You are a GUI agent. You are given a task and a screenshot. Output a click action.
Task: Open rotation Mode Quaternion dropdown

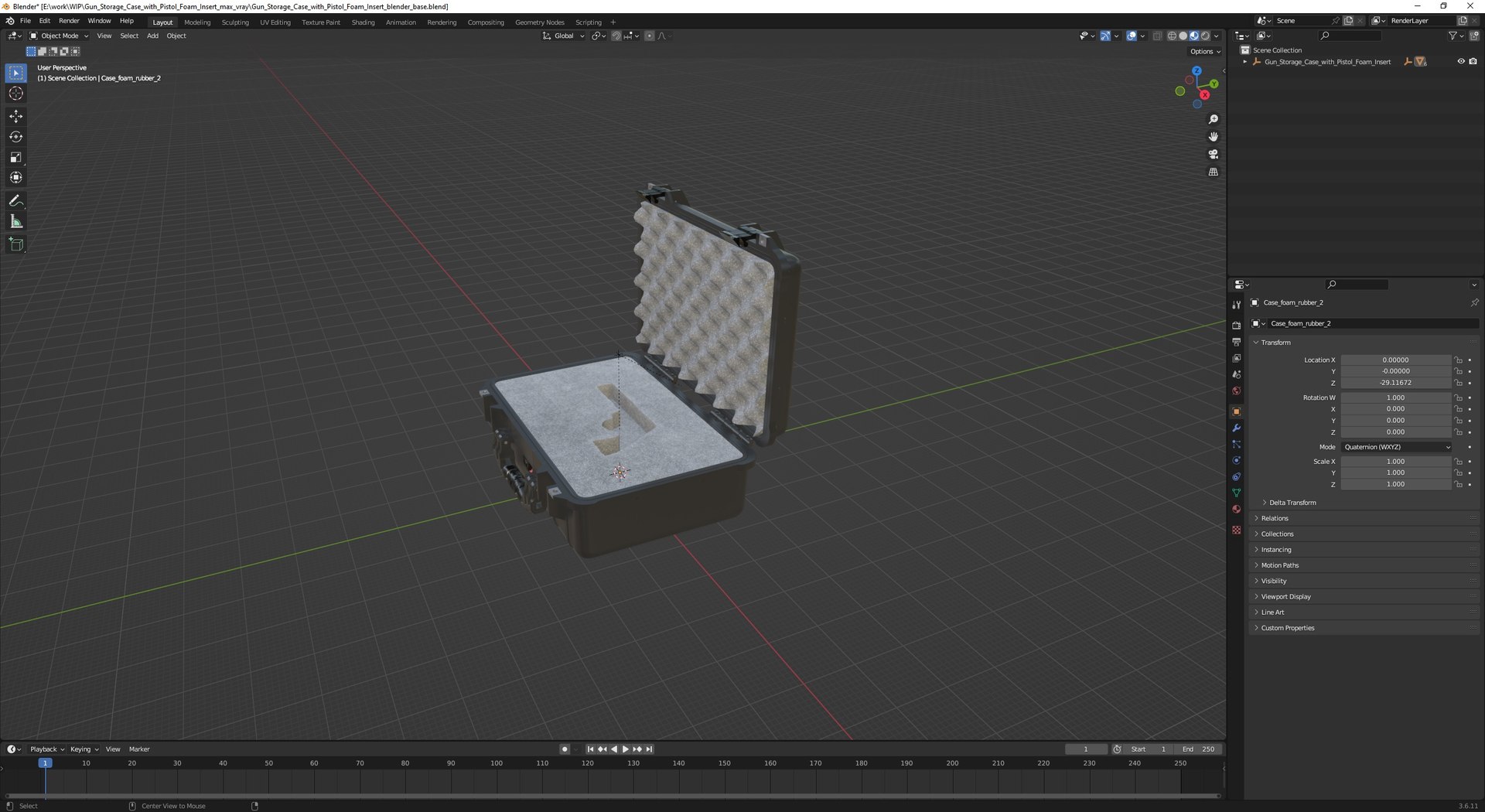pos(1397,447)
